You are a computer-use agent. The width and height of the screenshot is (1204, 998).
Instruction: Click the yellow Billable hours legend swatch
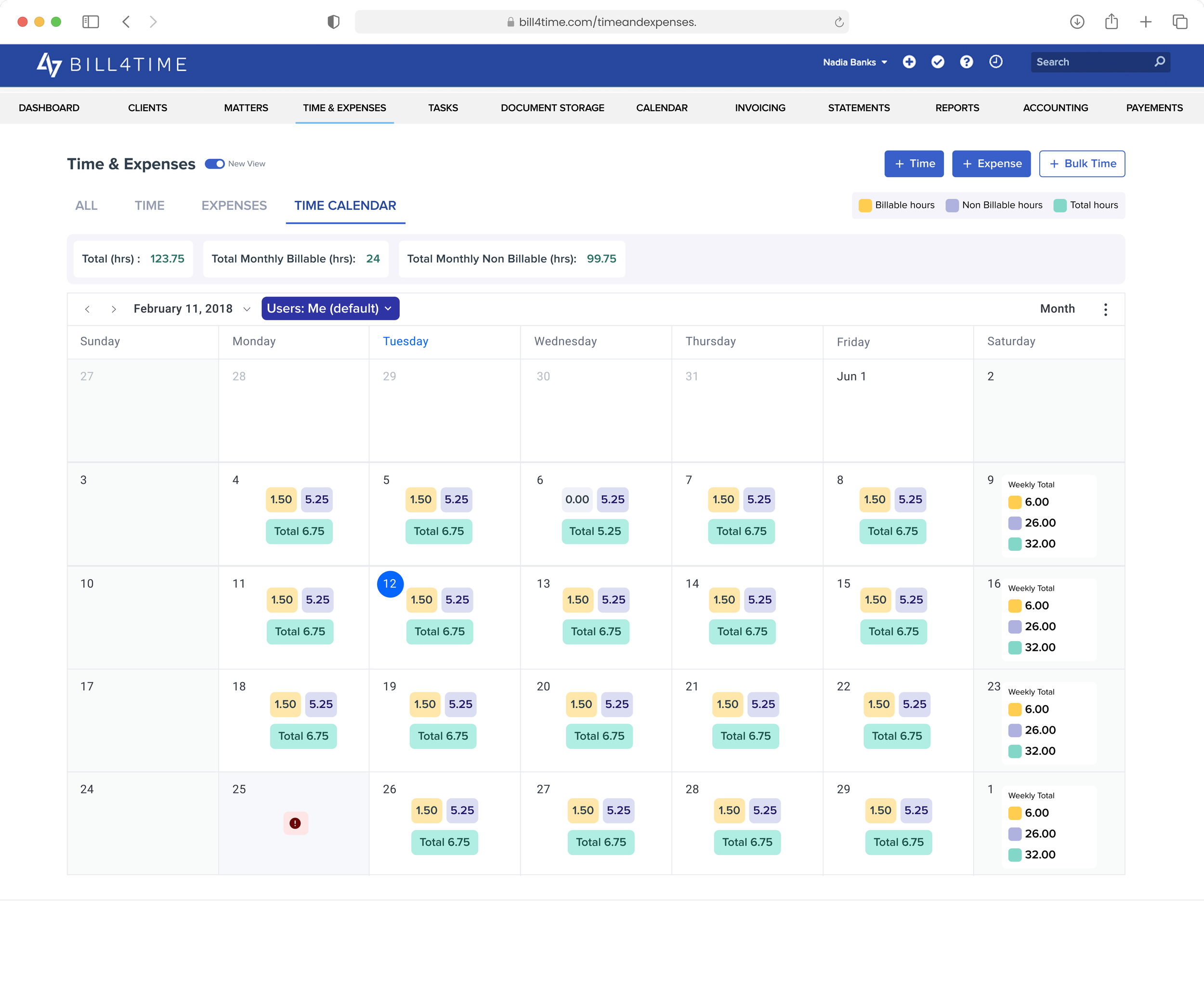click(866, 205)
